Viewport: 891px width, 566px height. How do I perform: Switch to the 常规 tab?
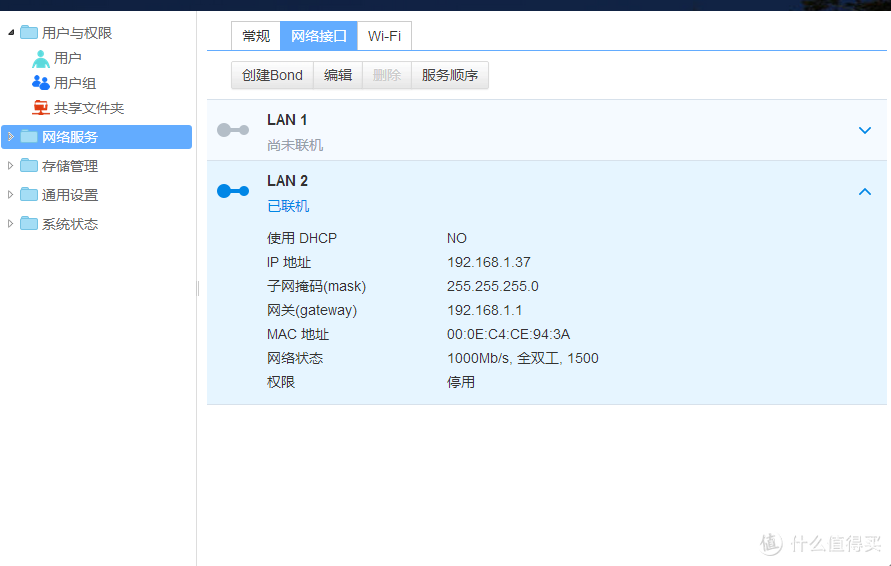[256, 36]
